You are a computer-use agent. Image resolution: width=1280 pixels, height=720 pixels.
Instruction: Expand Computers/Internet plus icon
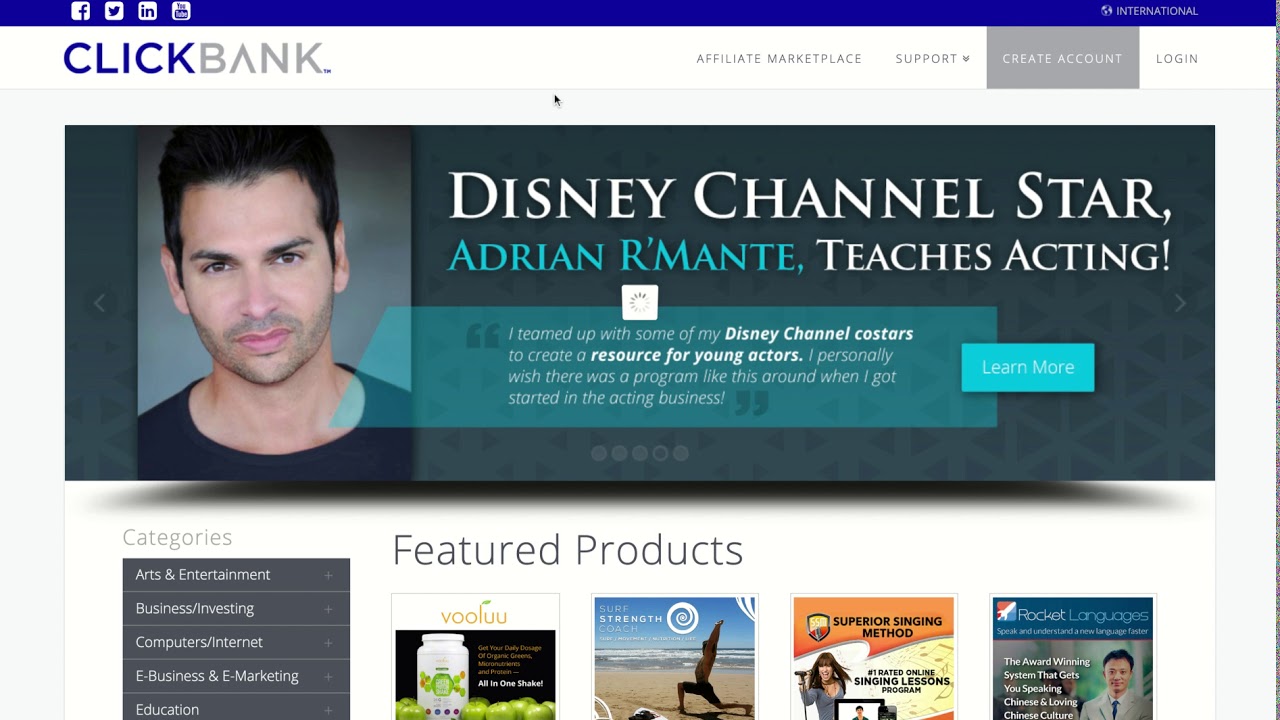click(x=328, y=643)
